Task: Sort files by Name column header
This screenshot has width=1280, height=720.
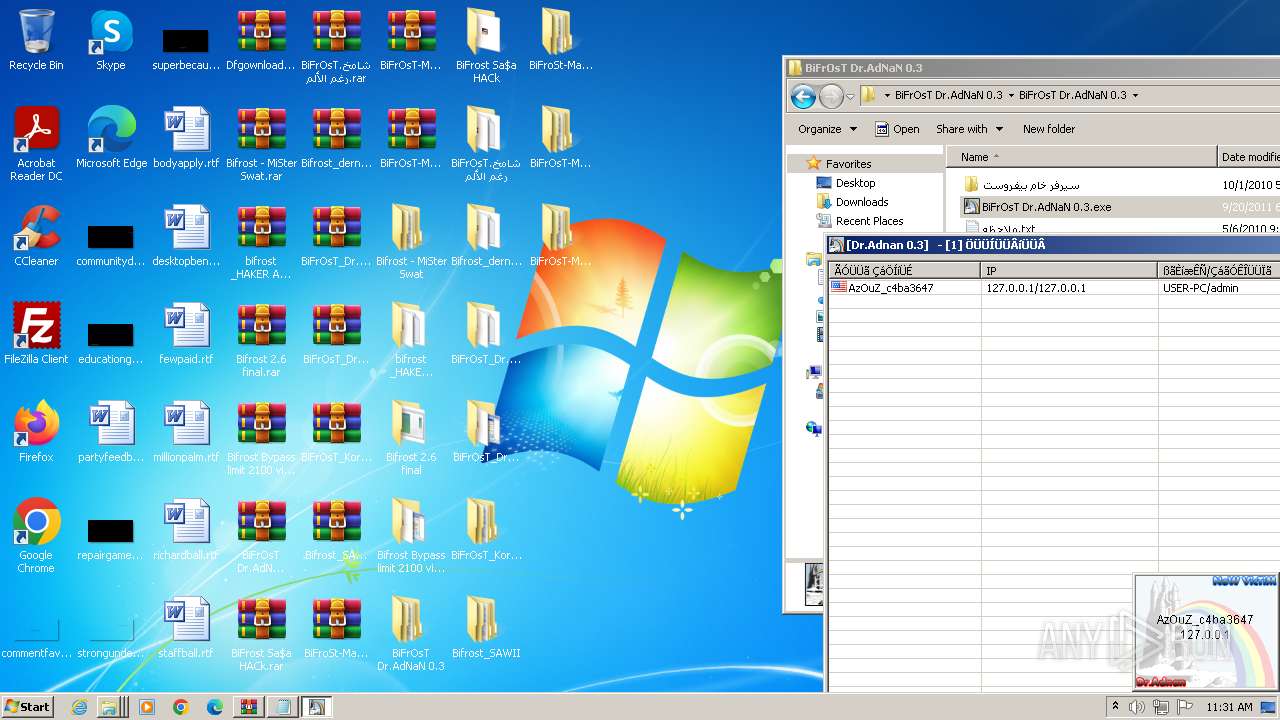Action: (1081, 157)
